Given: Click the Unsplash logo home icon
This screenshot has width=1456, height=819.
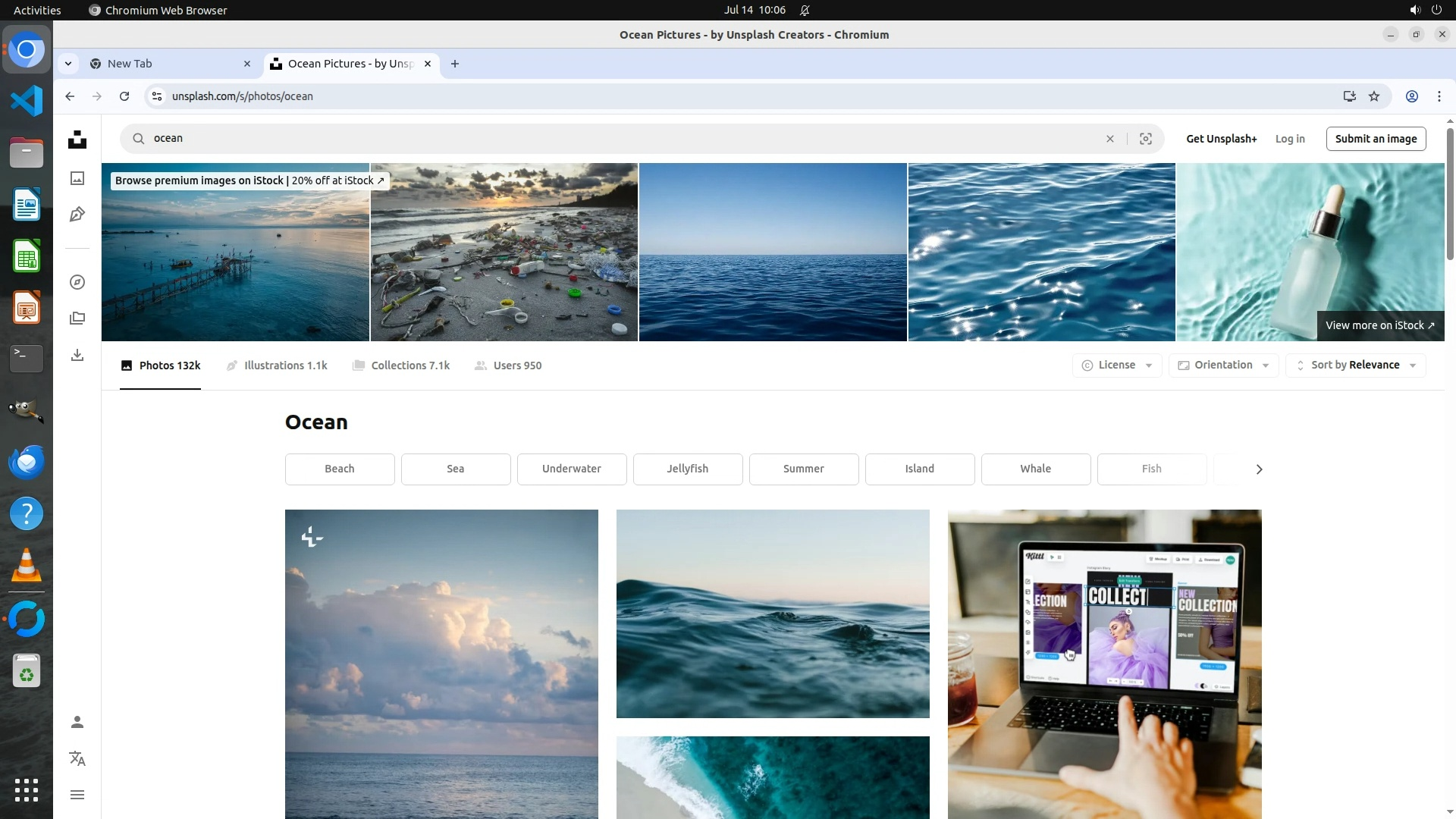Looking at the screenshot, I should (x=77, y=140).
